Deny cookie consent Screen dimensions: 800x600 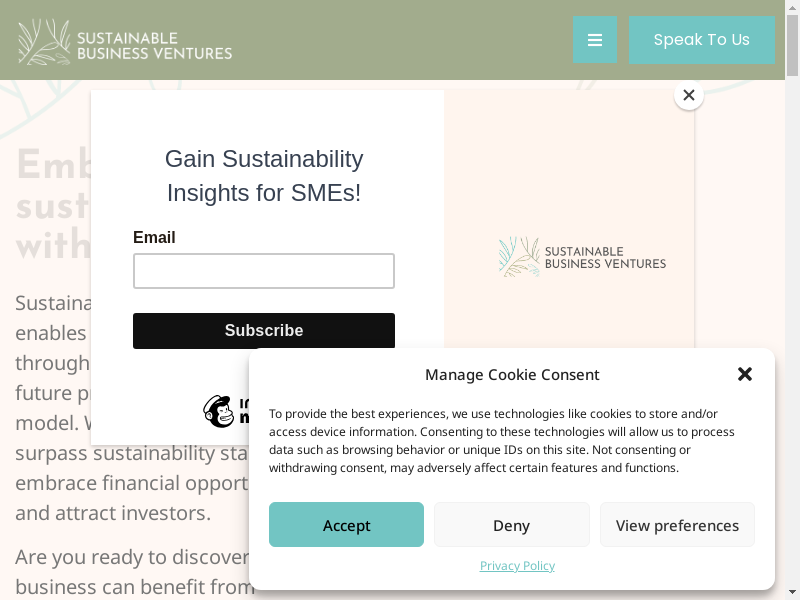[511, 525]
